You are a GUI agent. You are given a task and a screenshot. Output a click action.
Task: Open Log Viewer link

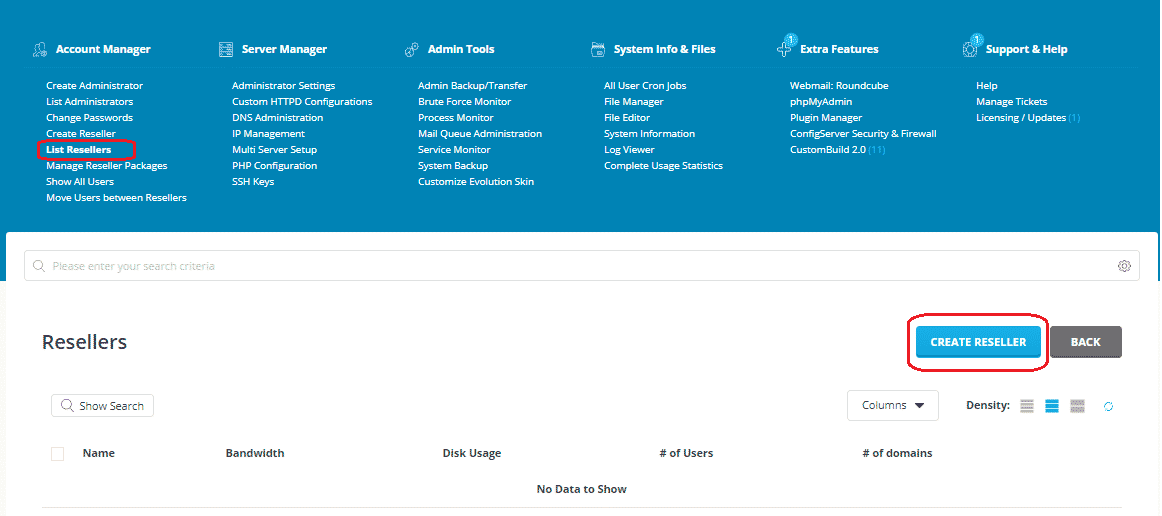tap(629, 150)
